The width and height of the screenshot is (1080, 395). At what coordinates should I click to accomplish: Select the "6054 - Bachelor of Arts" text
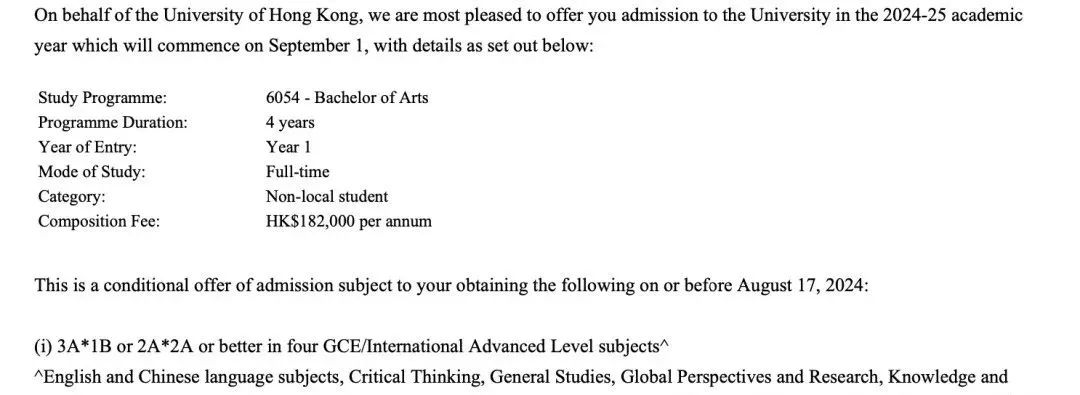pyautogui.click(x=347, y=98)
